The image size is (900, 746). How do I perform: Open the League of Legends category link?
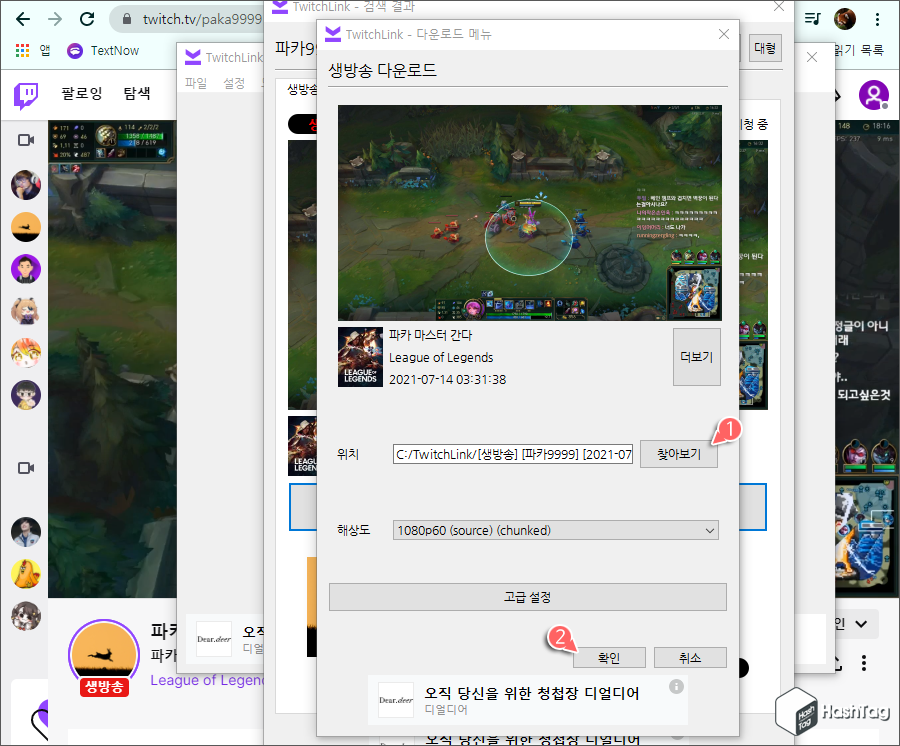click(207, 680)
